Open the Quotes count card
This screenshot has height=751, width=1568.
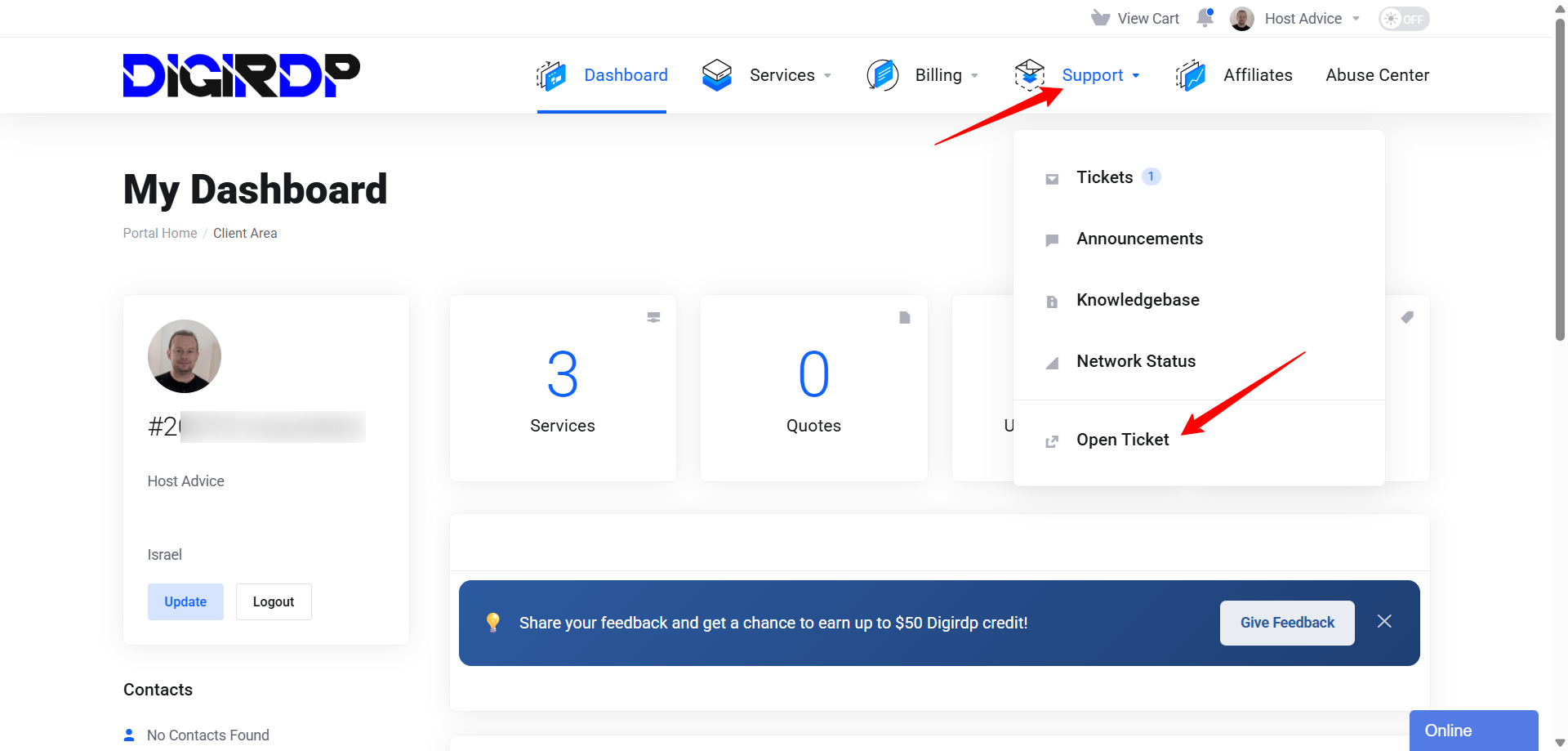(x=813, y=388)
